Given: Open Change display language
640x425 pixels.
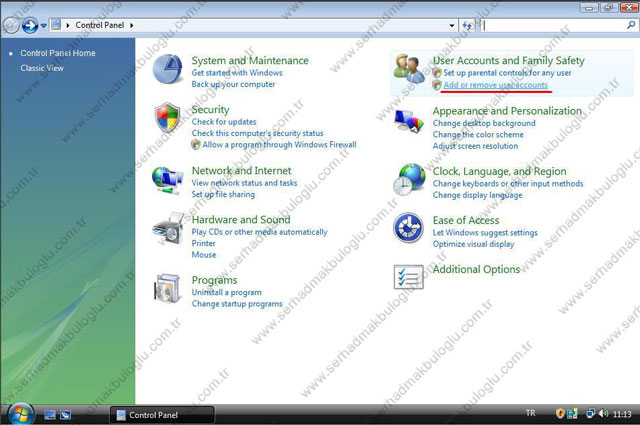Looking at the screenshot, I should (478, 195).
